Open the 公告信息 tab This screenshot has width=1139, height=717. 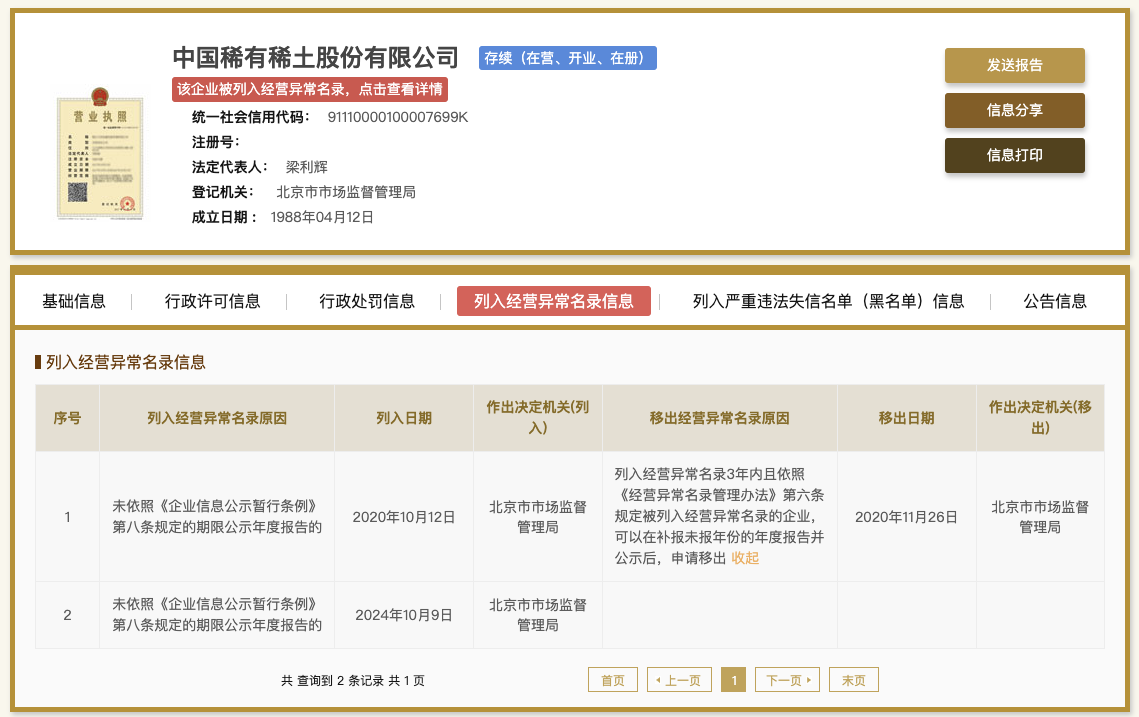click(x=1055, y=301)
